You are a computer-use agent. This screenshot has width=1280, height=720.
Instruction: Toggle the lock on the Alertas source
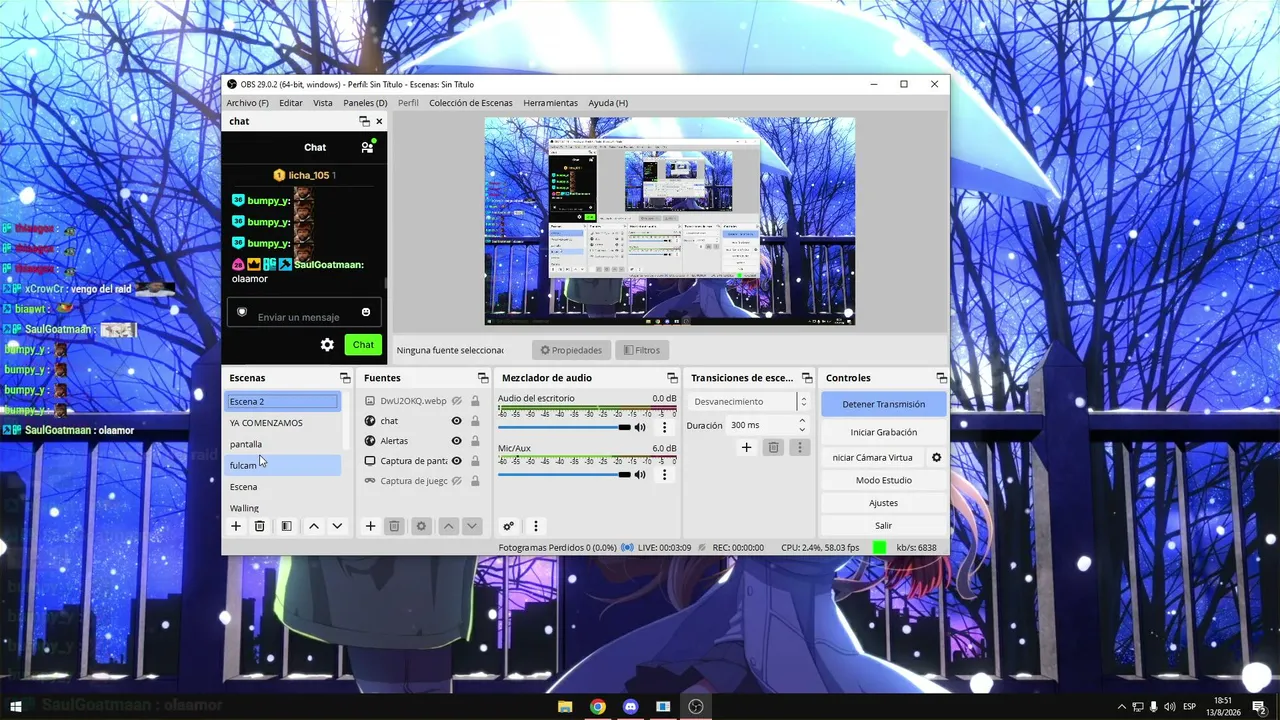coord(475,441)
